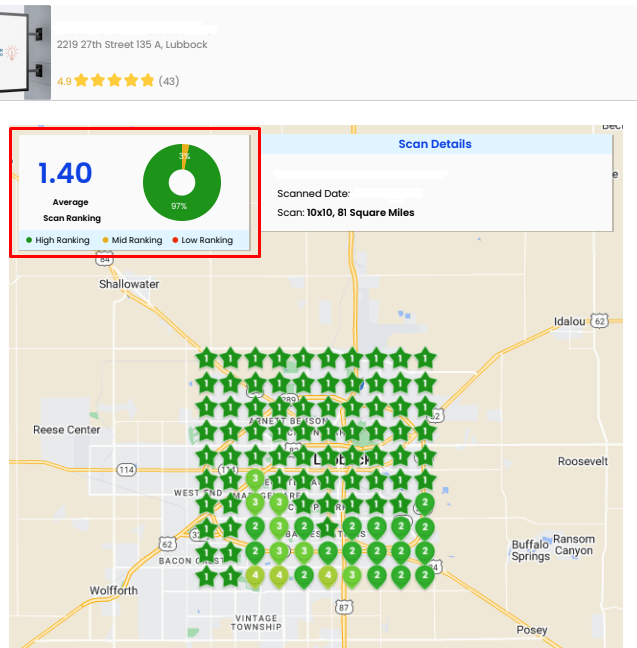Click the Route 62 shield above Bacon Crest
The width and height of the screenshot is (637, 648).
click(x=167, y=544)
